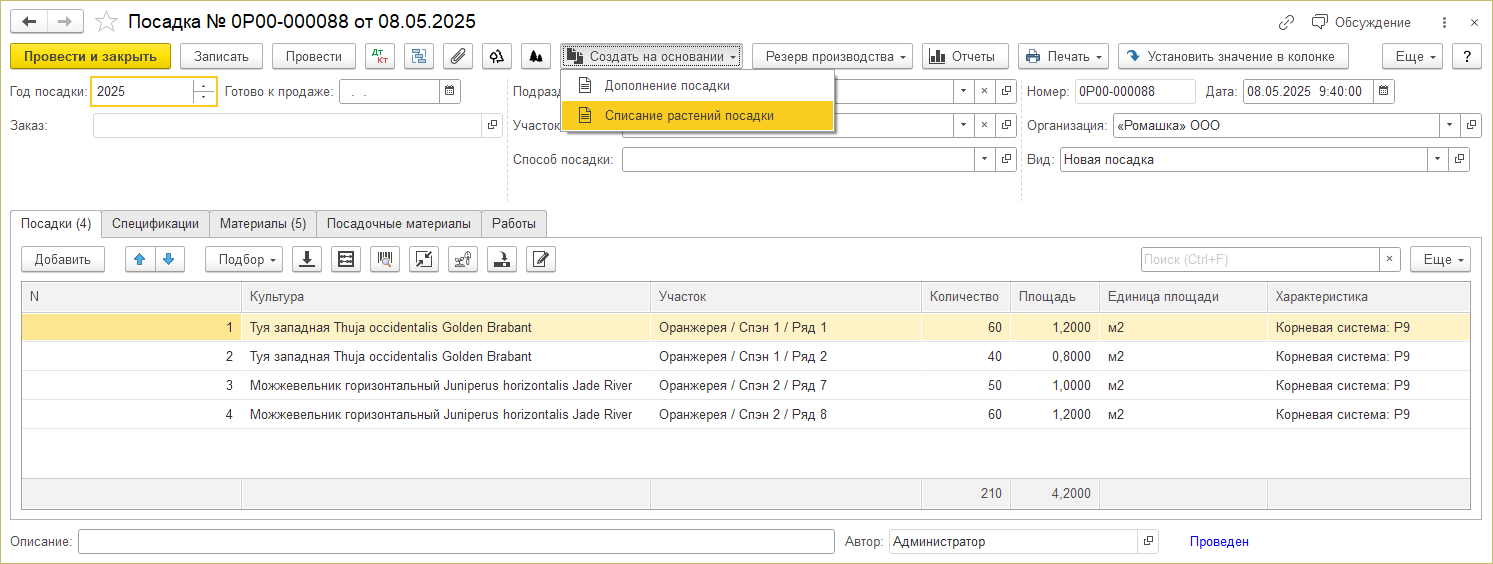
Task: Switch to Материалы (5) tab
Action: click(263, 223)
